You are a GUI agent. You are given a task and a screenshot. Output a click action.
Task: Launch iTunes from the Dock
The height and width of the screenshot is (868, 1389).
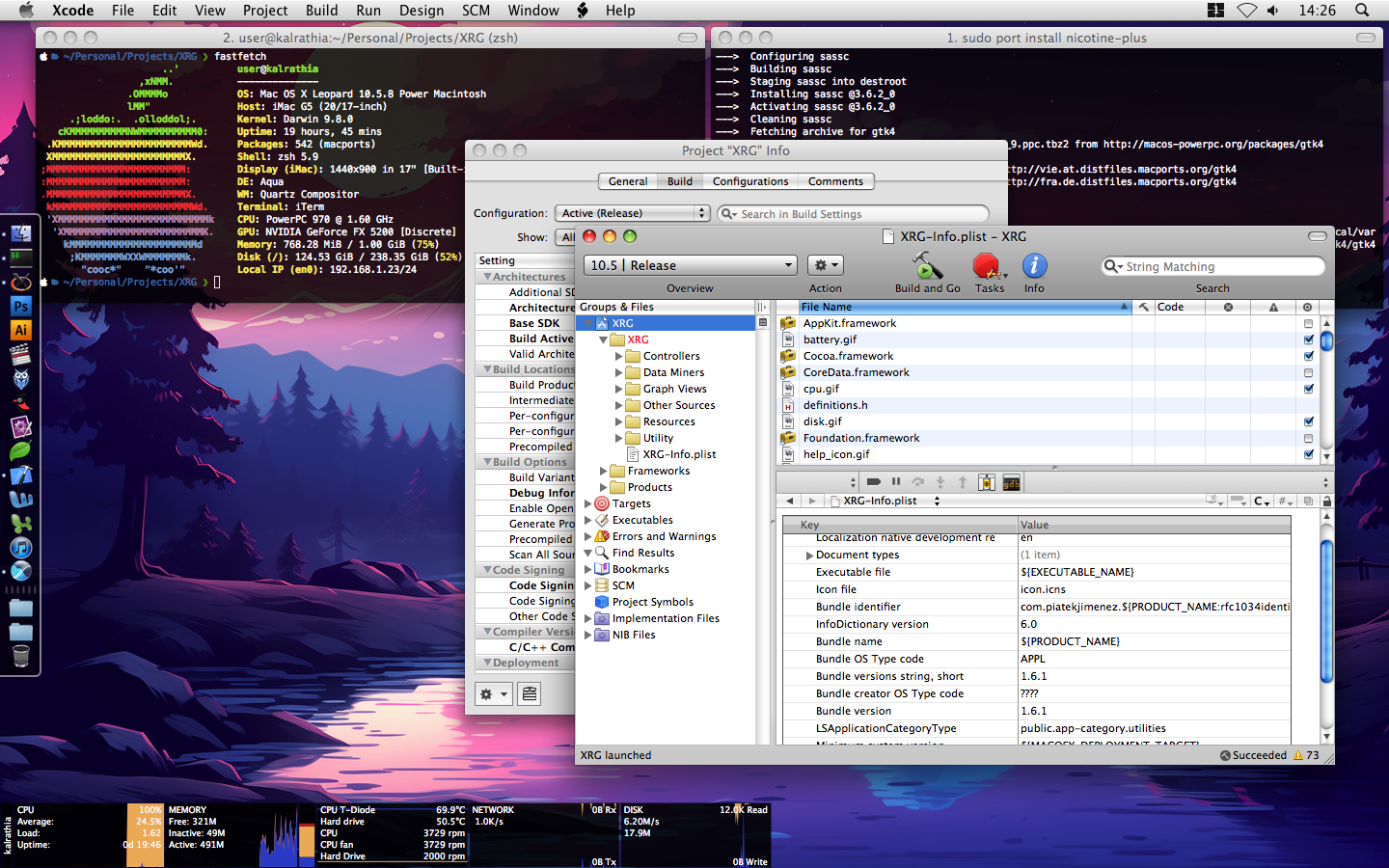click(x=20, y=547)
